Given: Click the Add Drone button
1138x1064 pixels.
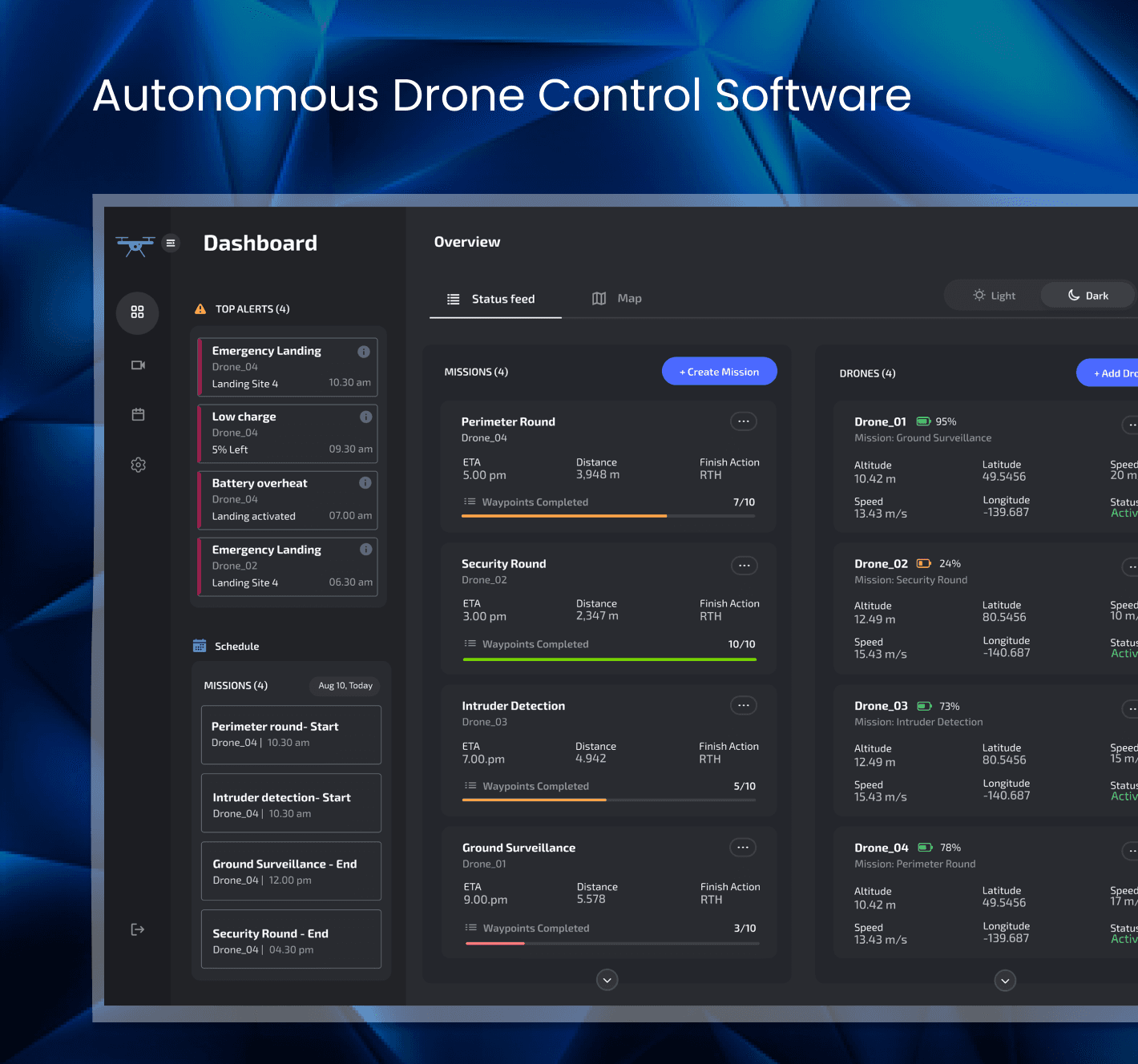Looking at the screenshot, I should pos(1107,373).
